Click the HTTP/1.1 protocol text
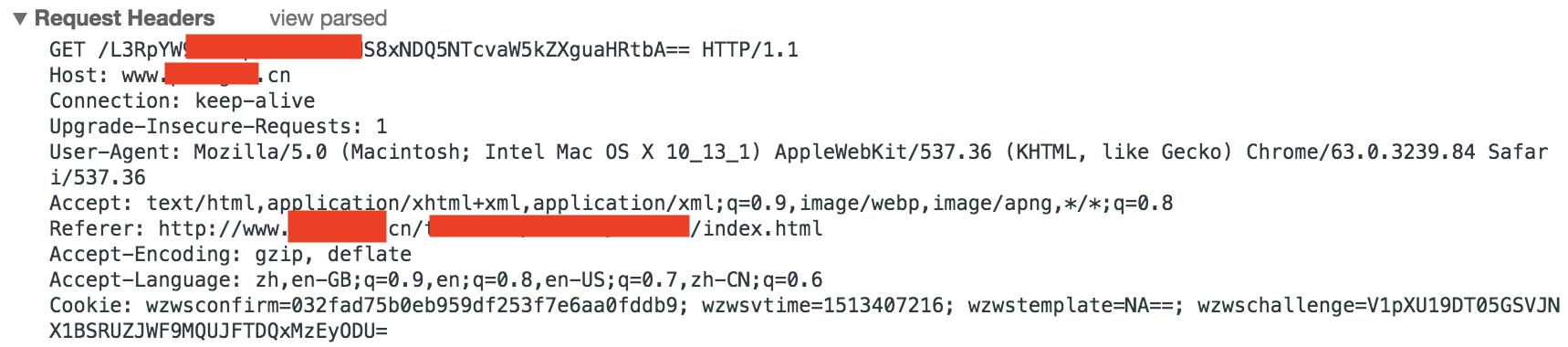 point(750,49)
